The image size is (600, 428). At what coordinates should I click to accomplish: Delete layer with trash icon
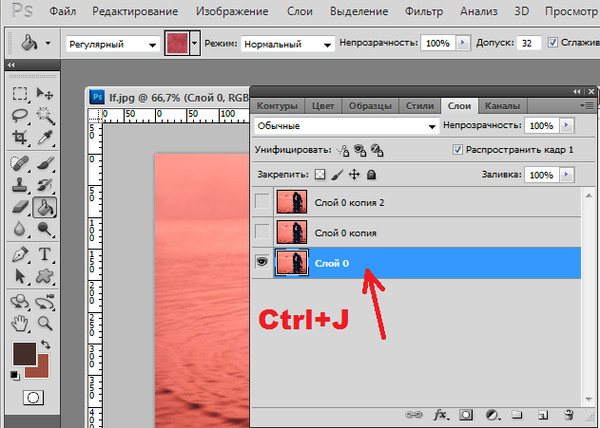(x=569, y=415)
